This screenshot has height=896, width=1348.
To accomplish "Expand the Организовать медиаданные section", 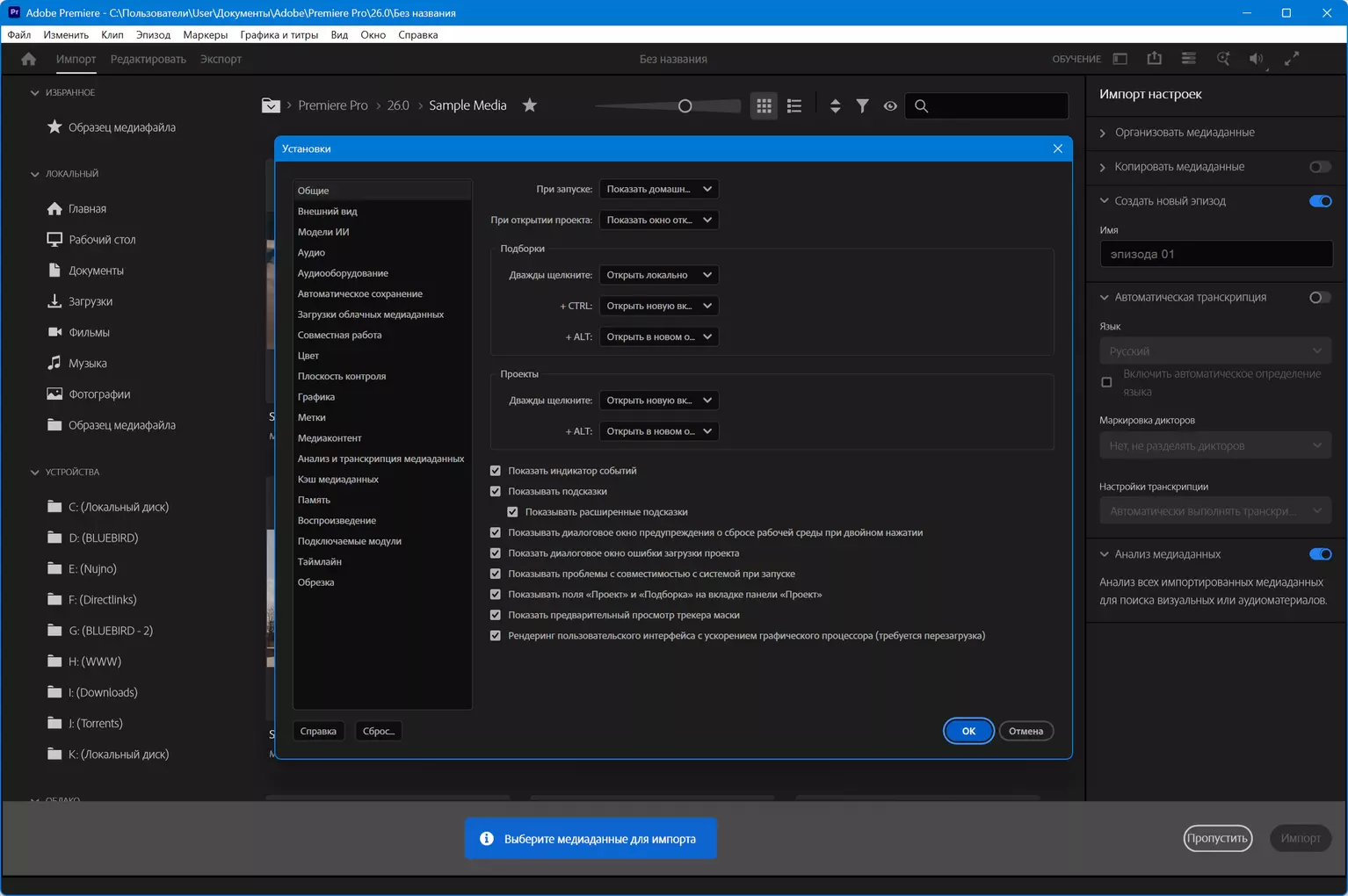I will pos(1103,133).
